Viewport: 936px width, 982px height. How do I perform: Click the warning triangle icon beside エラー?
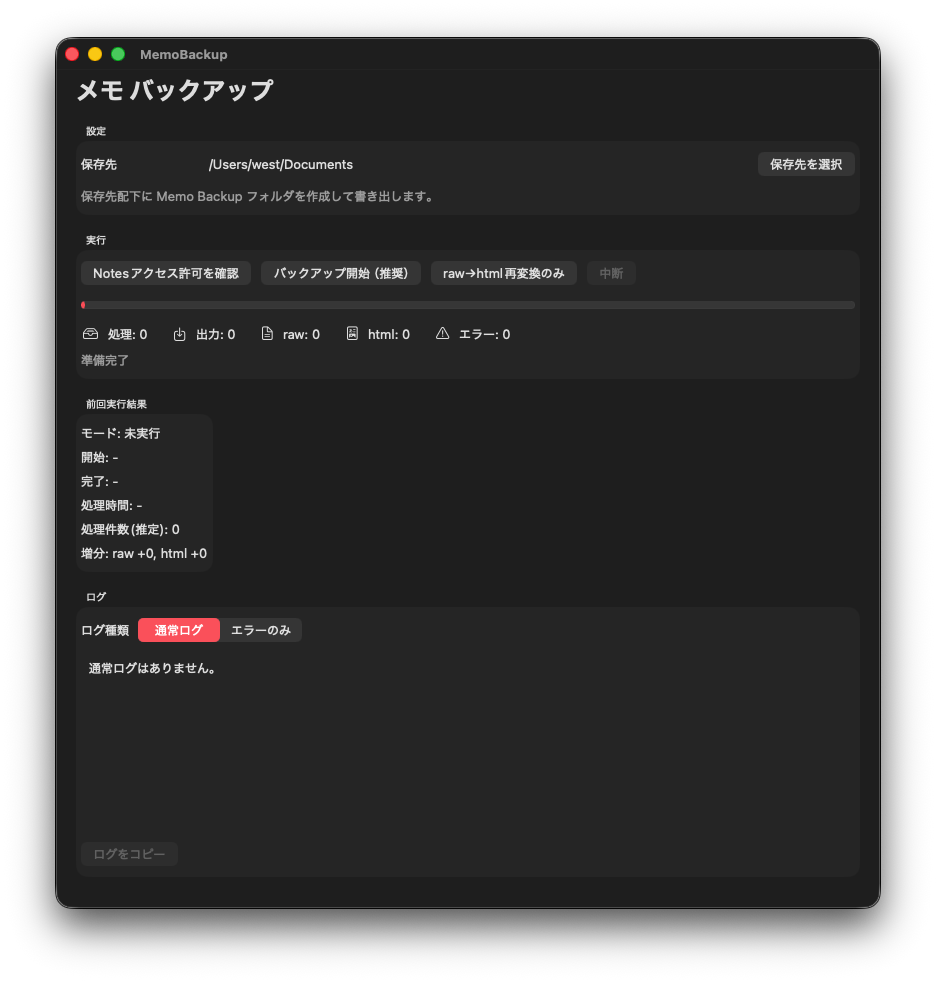point(443,334)
